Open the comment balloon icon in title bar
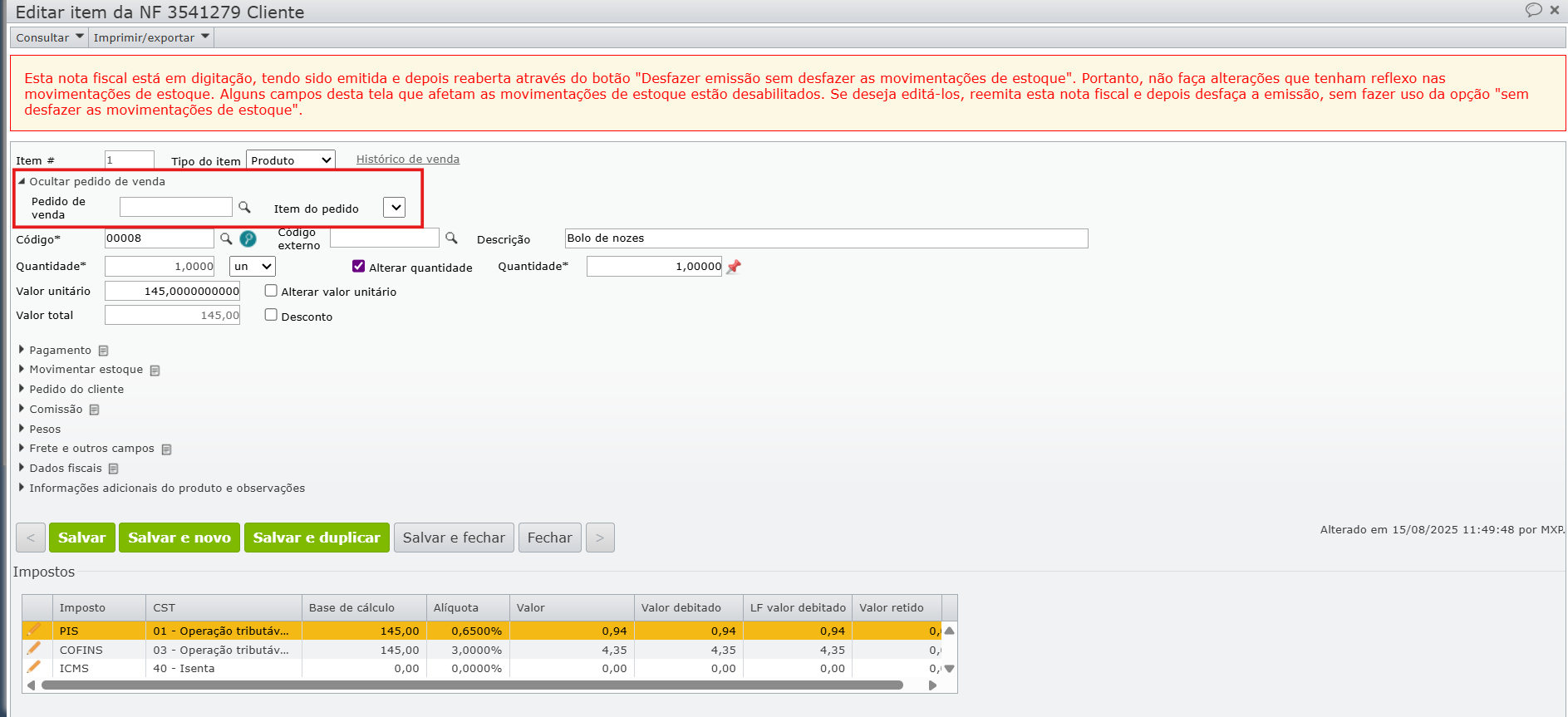This screenshot has width=1568, height=717. [x=1533, y=10]
